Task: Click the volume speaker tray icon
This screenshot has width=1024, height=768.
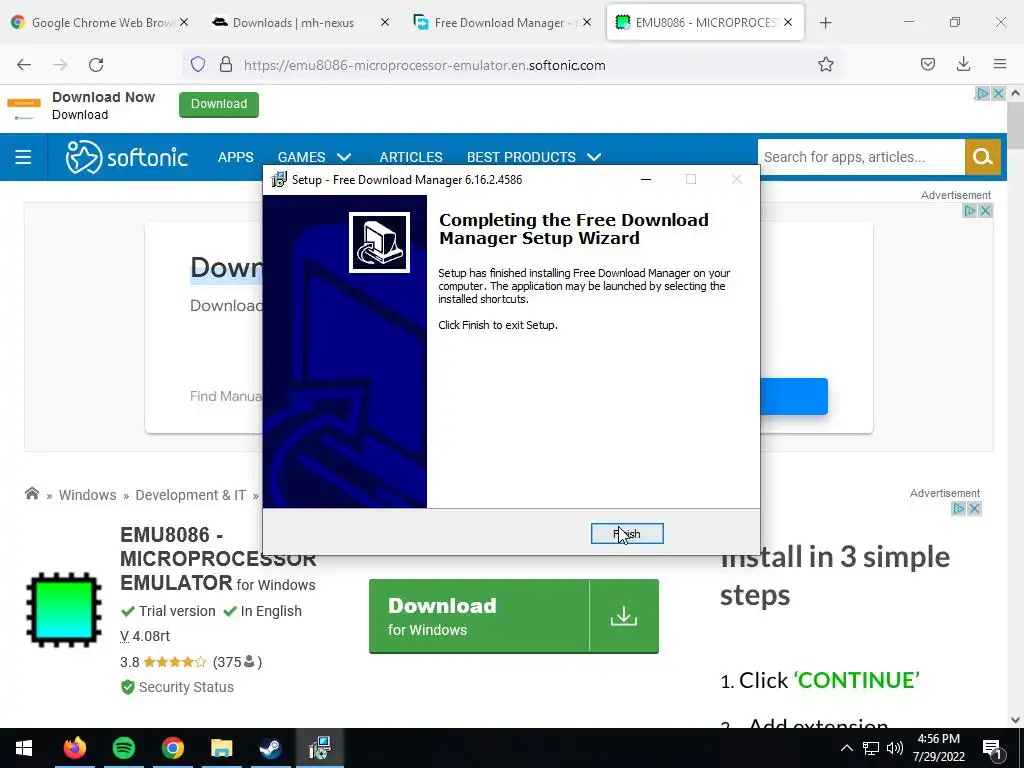Action: [x=895, y=748]
